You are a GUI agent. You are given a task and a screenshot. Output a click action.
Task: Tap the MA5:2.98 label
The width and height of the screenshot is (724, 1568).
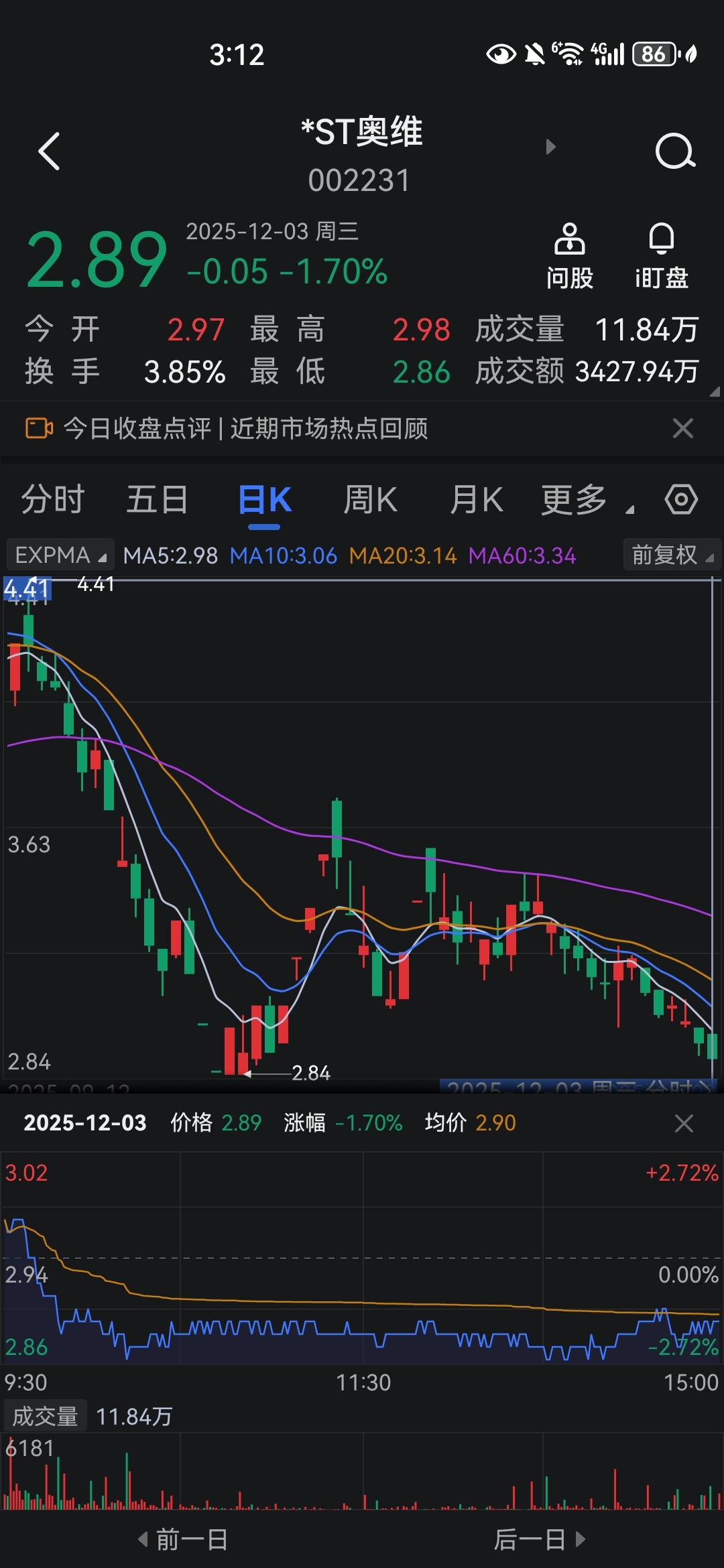170,556
